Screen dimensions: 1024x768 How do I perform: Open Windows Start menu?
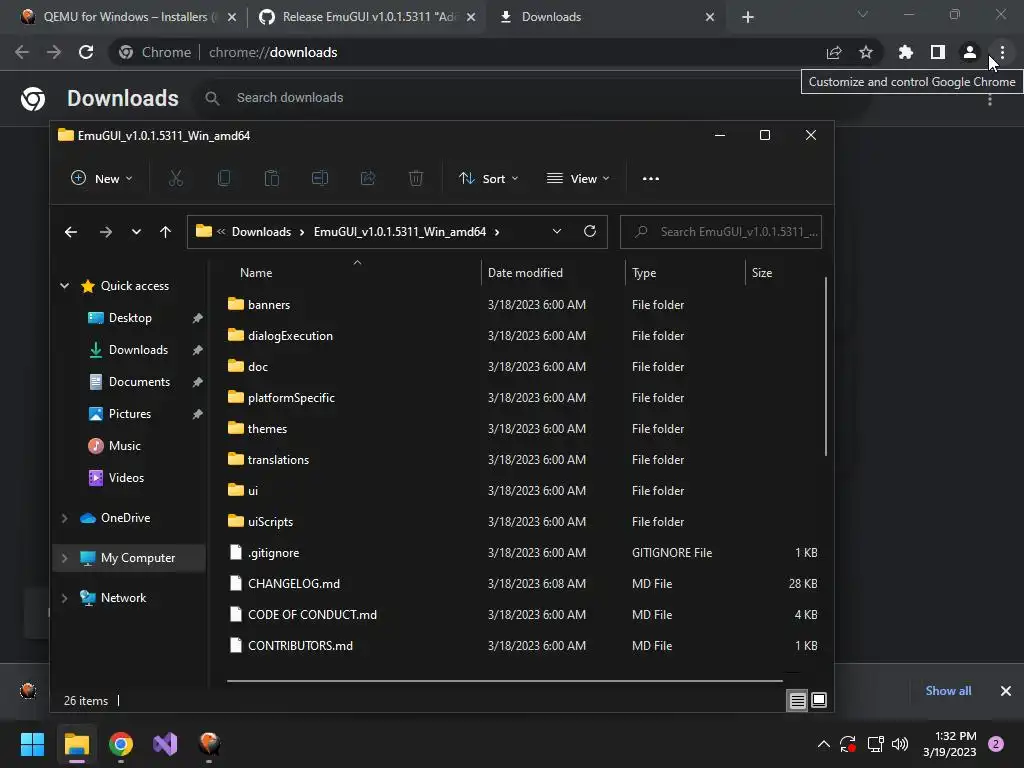tap(32, 744)
